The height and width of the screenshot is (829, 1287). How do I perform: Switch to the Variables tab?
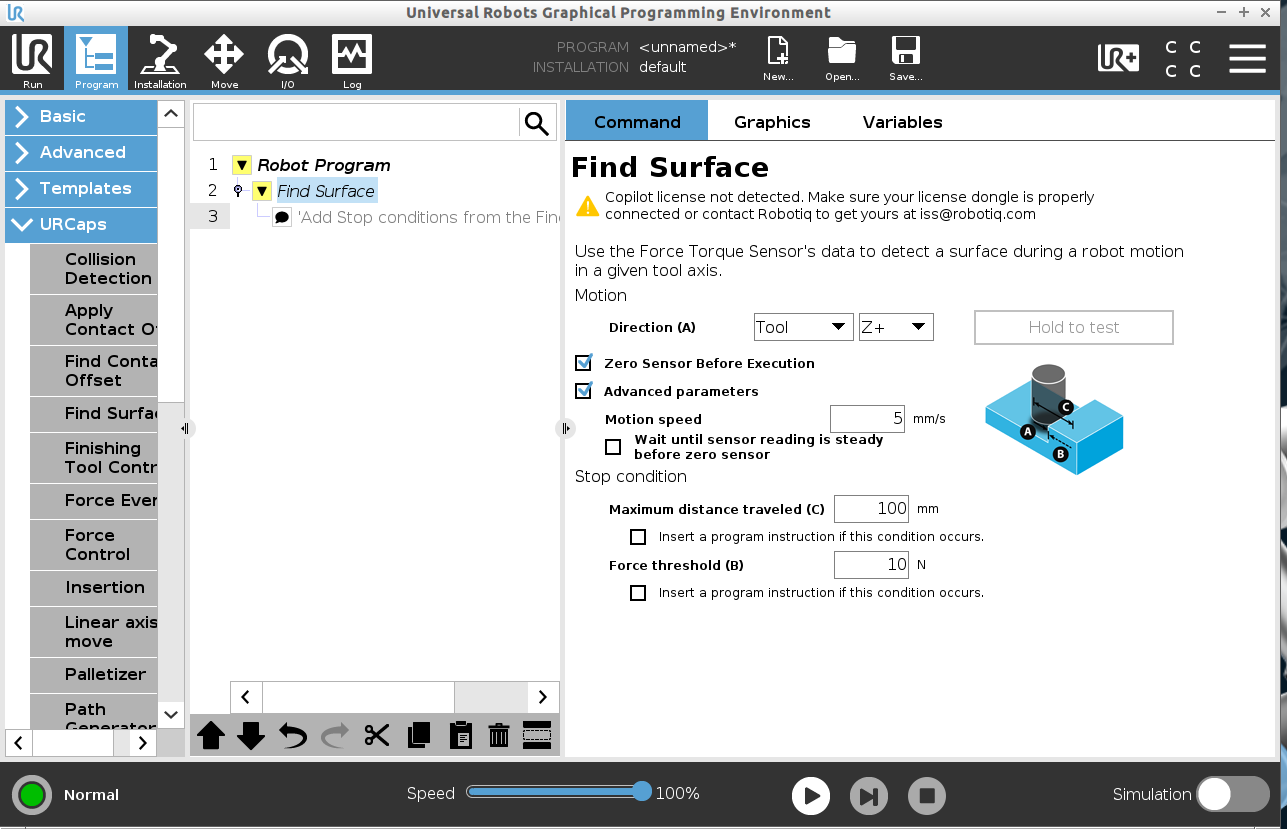(x=902, y=122)
